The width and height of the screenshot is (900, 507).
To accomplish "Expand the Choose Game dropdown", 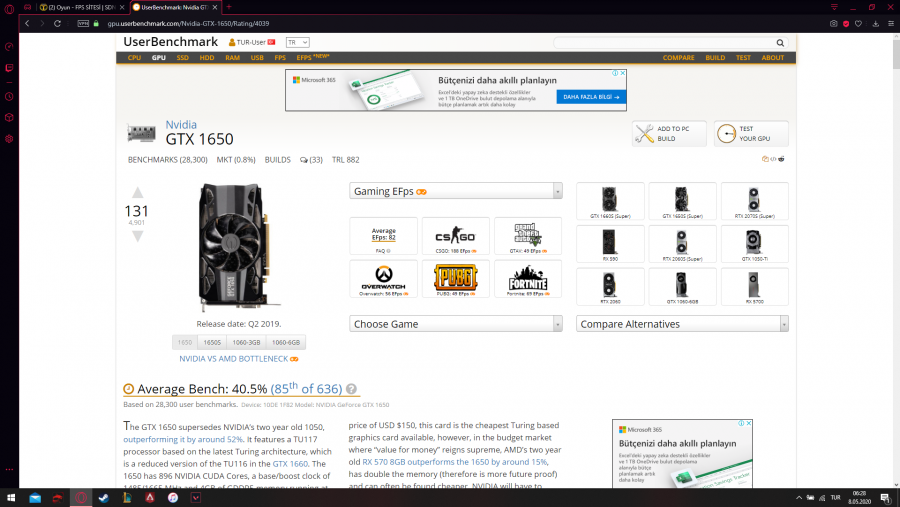I will tap(456, 324).
